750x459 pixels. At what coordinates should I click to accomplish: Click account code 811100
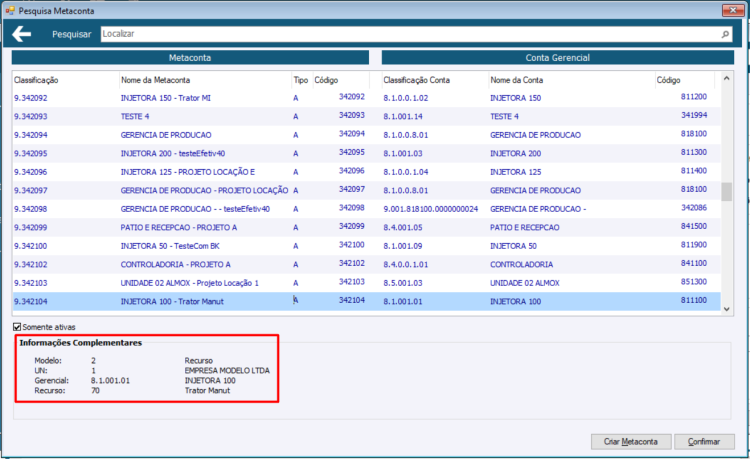coord(694,300)
